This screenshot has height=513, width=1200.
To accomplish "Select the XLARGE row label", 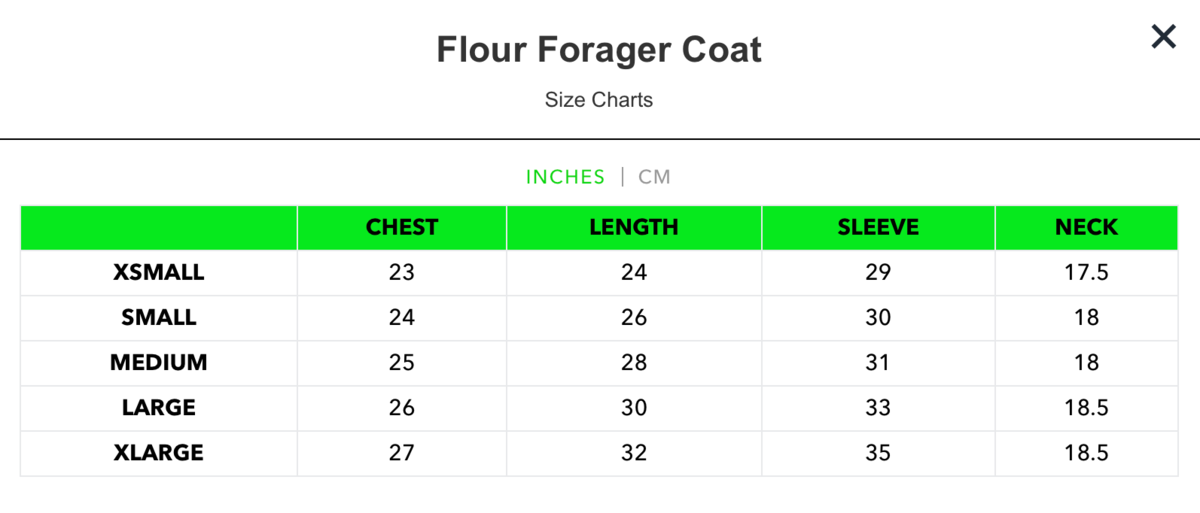I will 159,452.
